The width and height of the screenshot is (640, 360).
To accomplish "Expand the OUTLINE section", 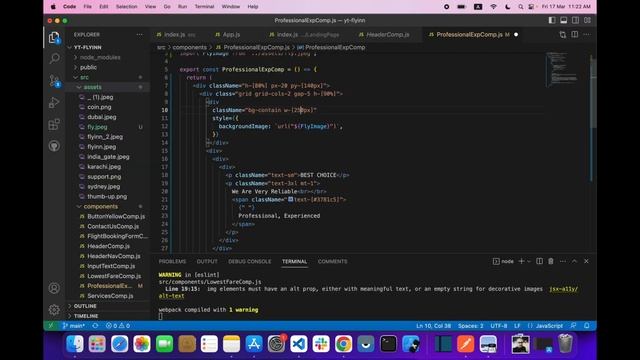I will point(85,306).
